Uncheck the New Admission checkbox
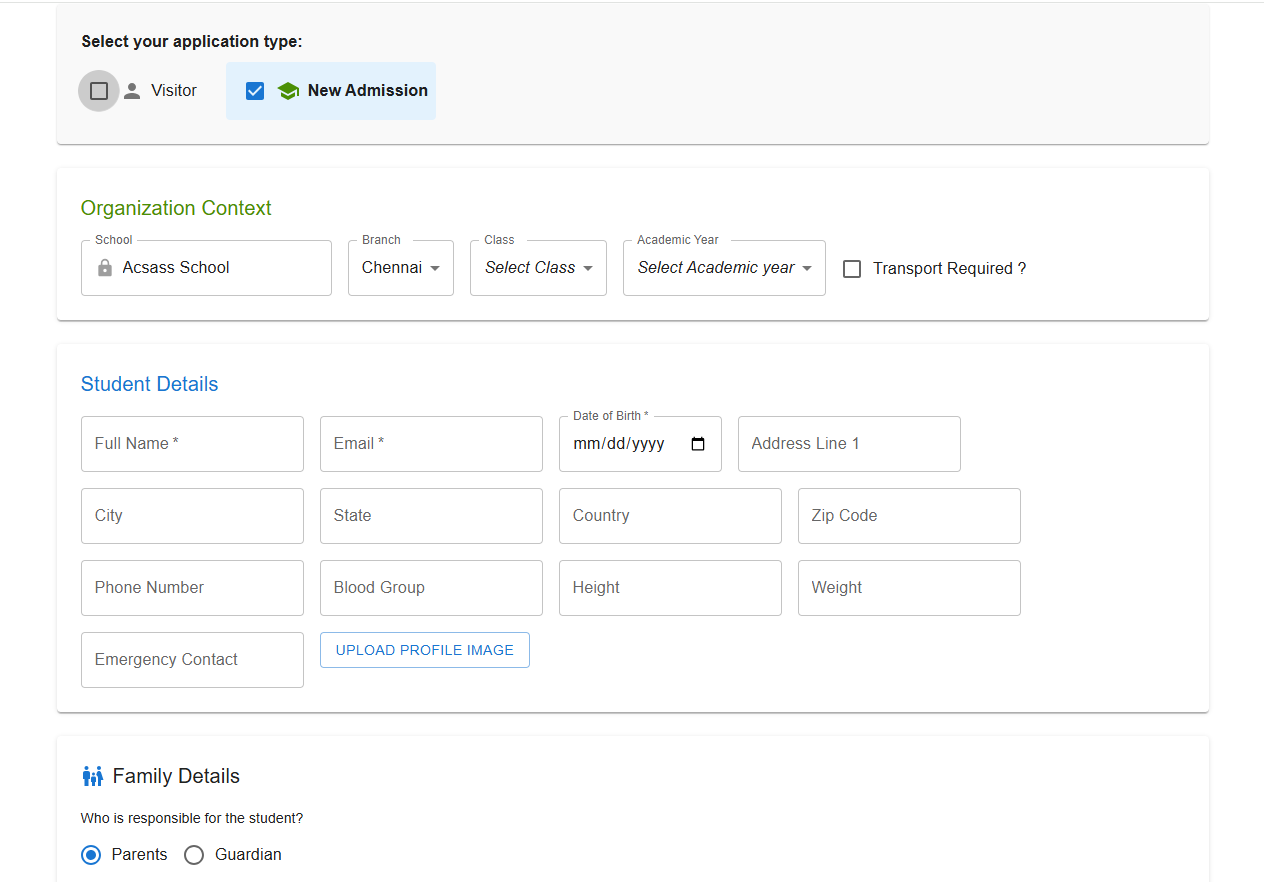Image resolution: width=1264 pixels, height=882 pixels. (255, 91)
